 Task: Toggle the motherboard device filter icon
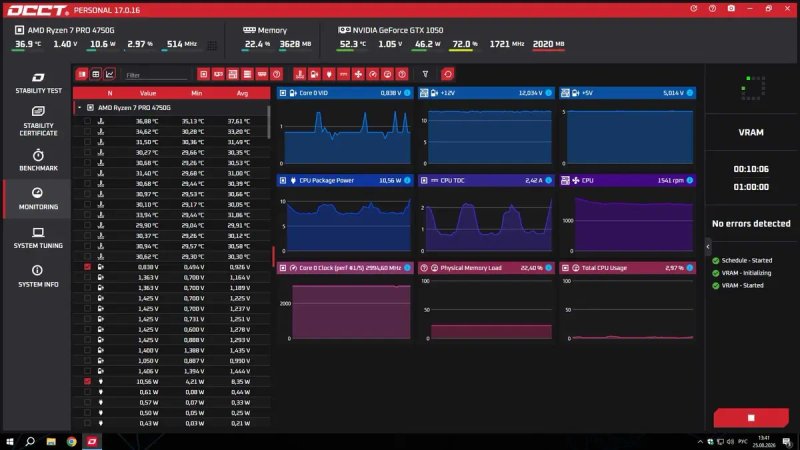233,74
